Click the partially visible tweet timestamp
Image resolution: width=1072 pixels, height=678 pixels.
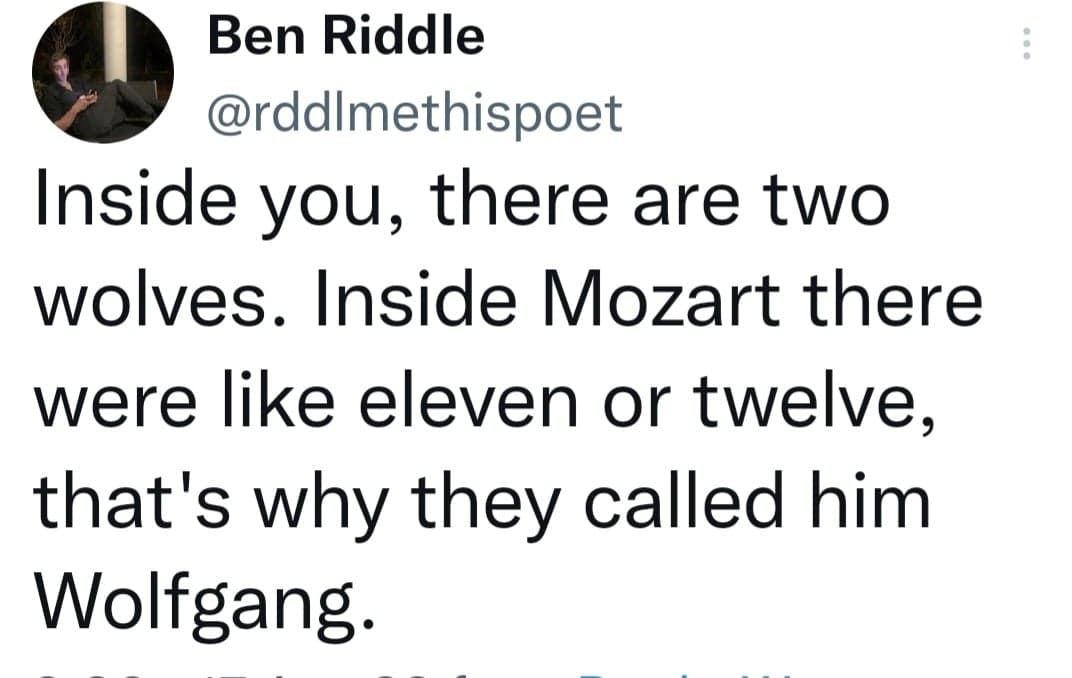click(200, 672)
